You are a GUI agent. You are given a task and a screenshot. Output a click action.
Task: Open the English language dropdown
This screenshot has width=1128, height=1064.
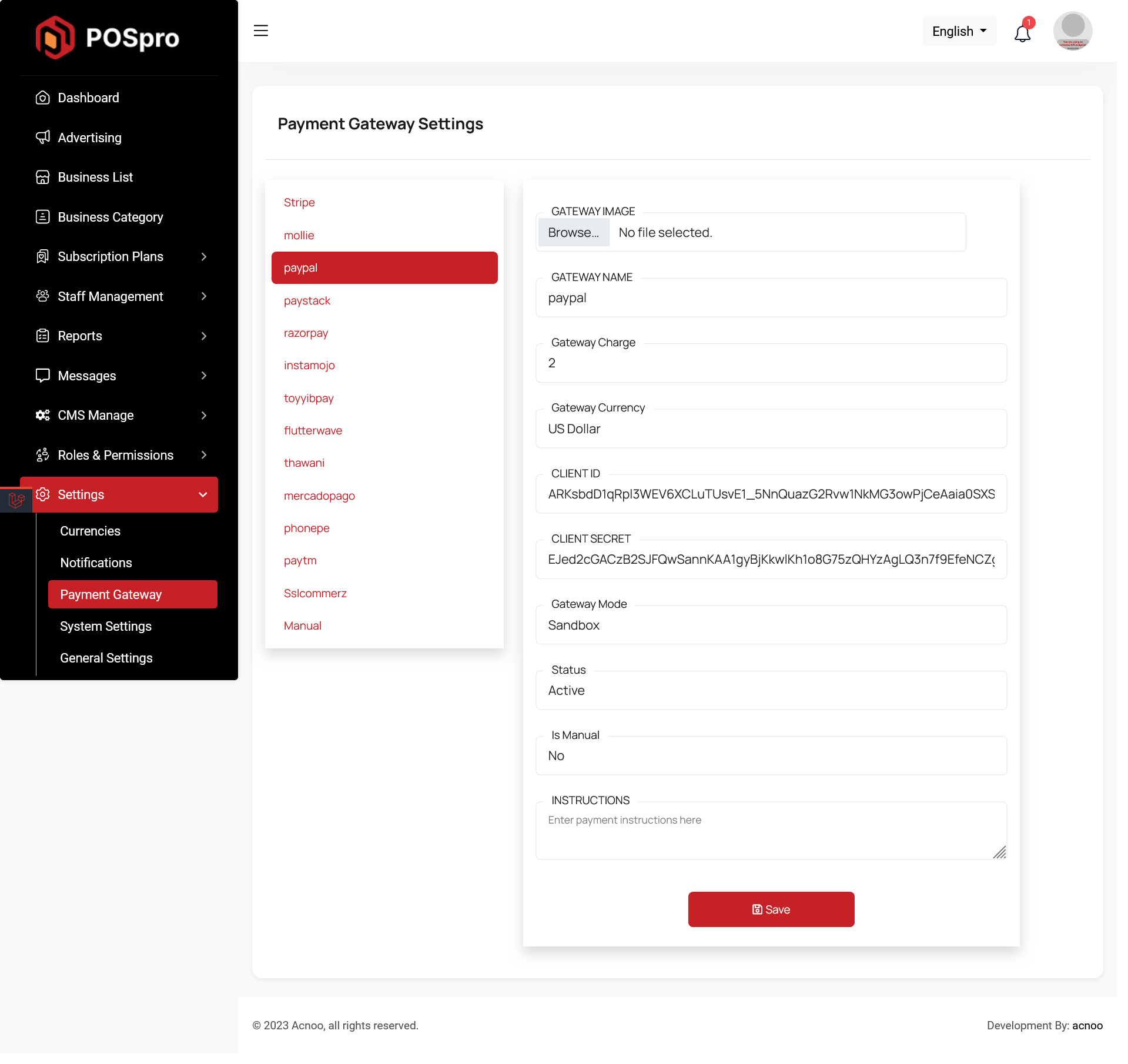[959, 31]
